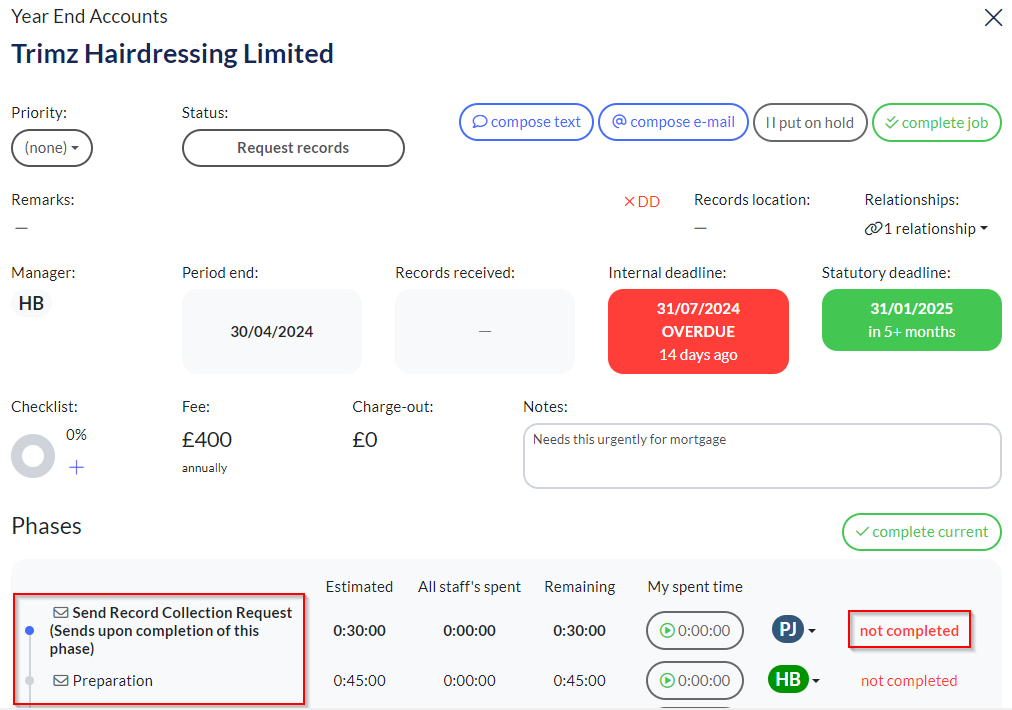Screen dimensions: 1012x710
Task: Click estimated time 0:30:00
Action: point(359,631)
